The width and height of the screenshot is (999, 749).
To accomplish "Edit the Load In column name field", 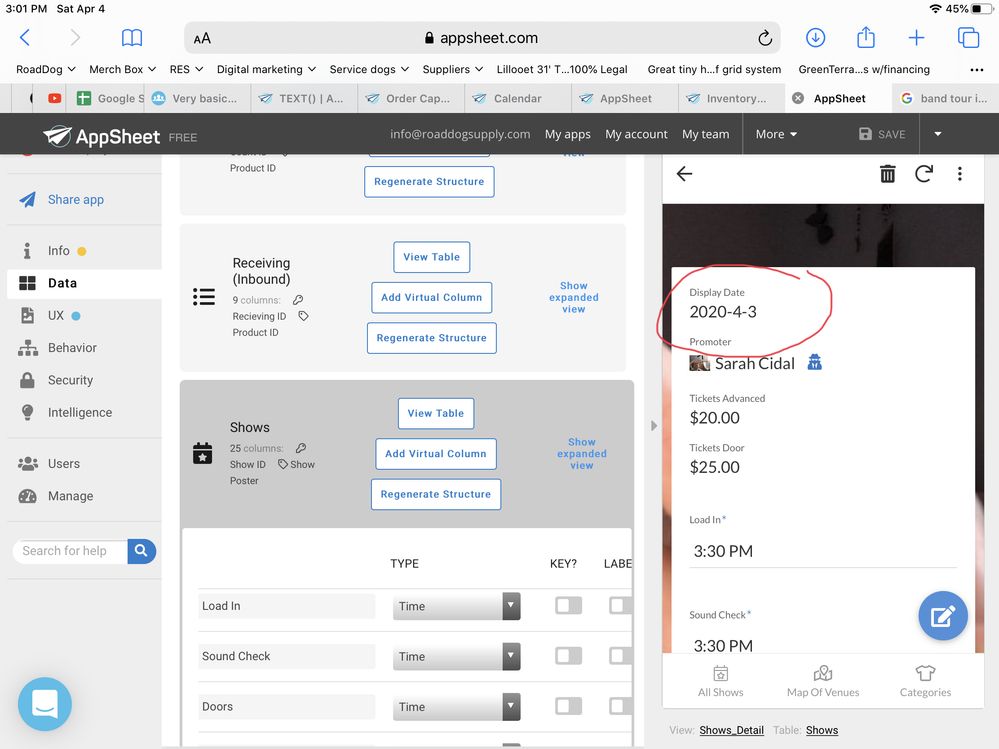I will 286,606.
